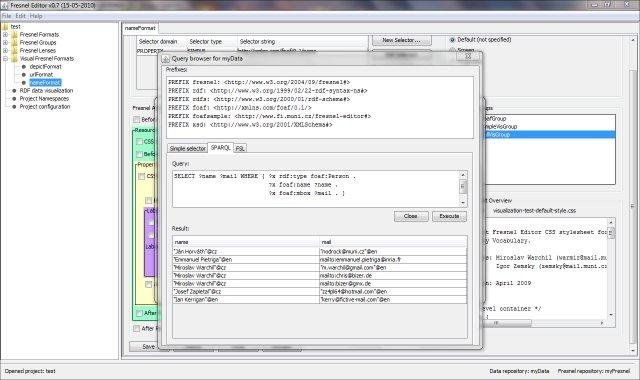Click inside the Prefixes text area
The height and width of the screenshot is (380, 640).
click(x=320, y=107)
